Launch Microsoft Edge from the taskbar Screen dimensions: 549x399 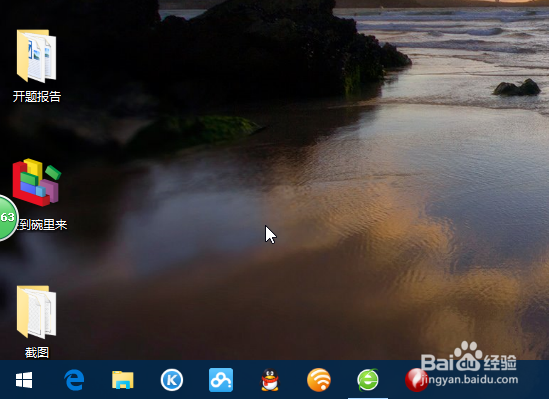[74, 380]
